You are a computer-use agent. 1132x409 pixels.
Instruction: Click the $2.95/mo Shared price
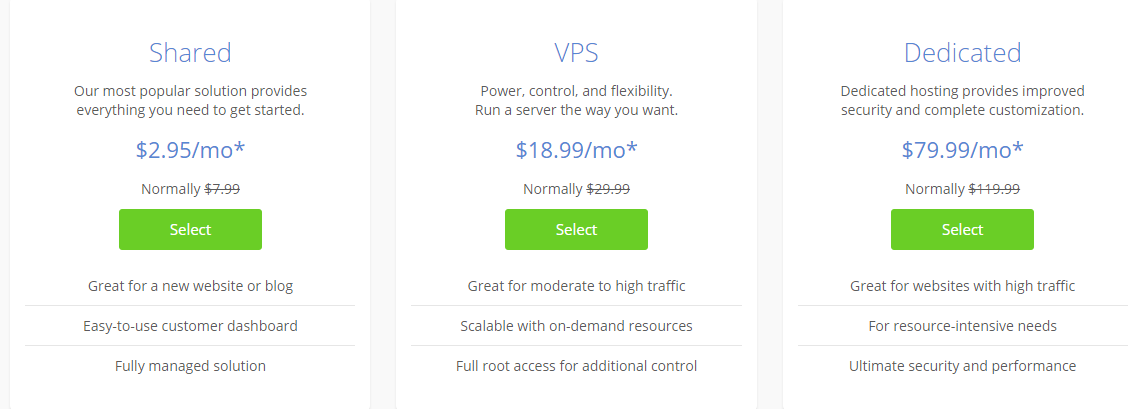coord(190,149)
